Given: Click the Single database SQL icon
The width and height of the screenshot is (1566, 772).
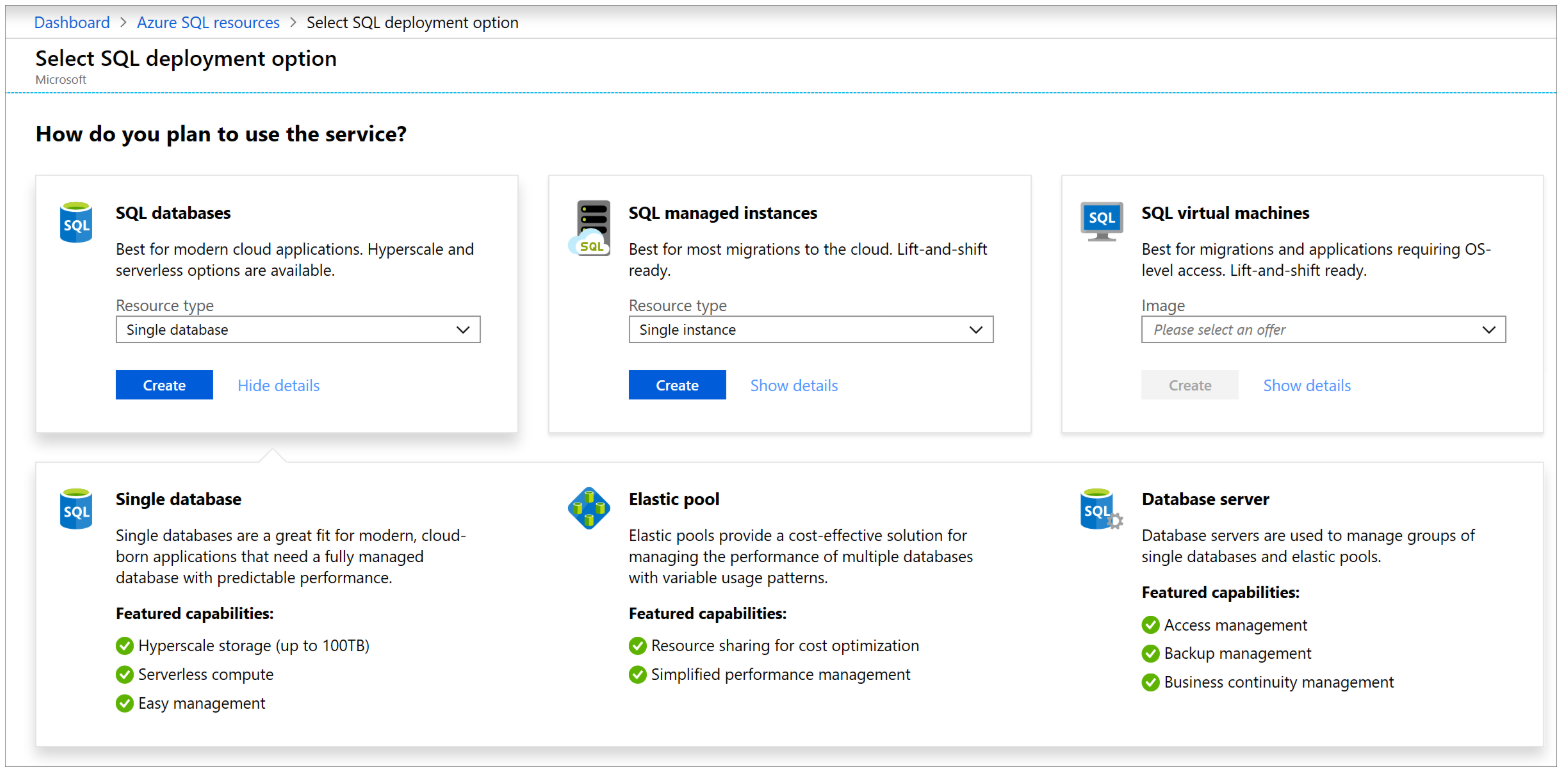Looking at the screenshot, I should point(77,508).
